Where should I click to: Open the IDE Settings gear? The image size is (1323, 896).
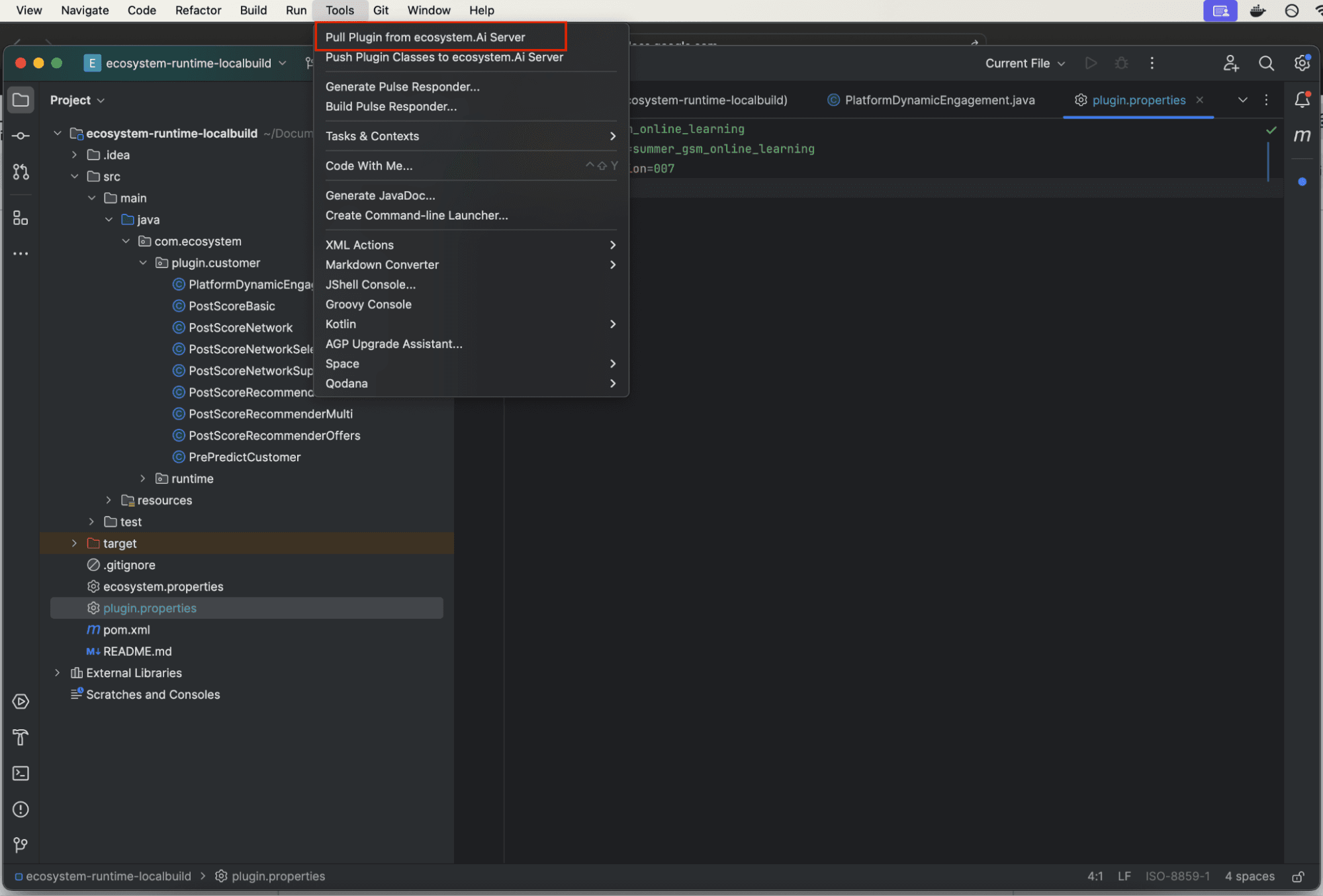coord(1301,63)
